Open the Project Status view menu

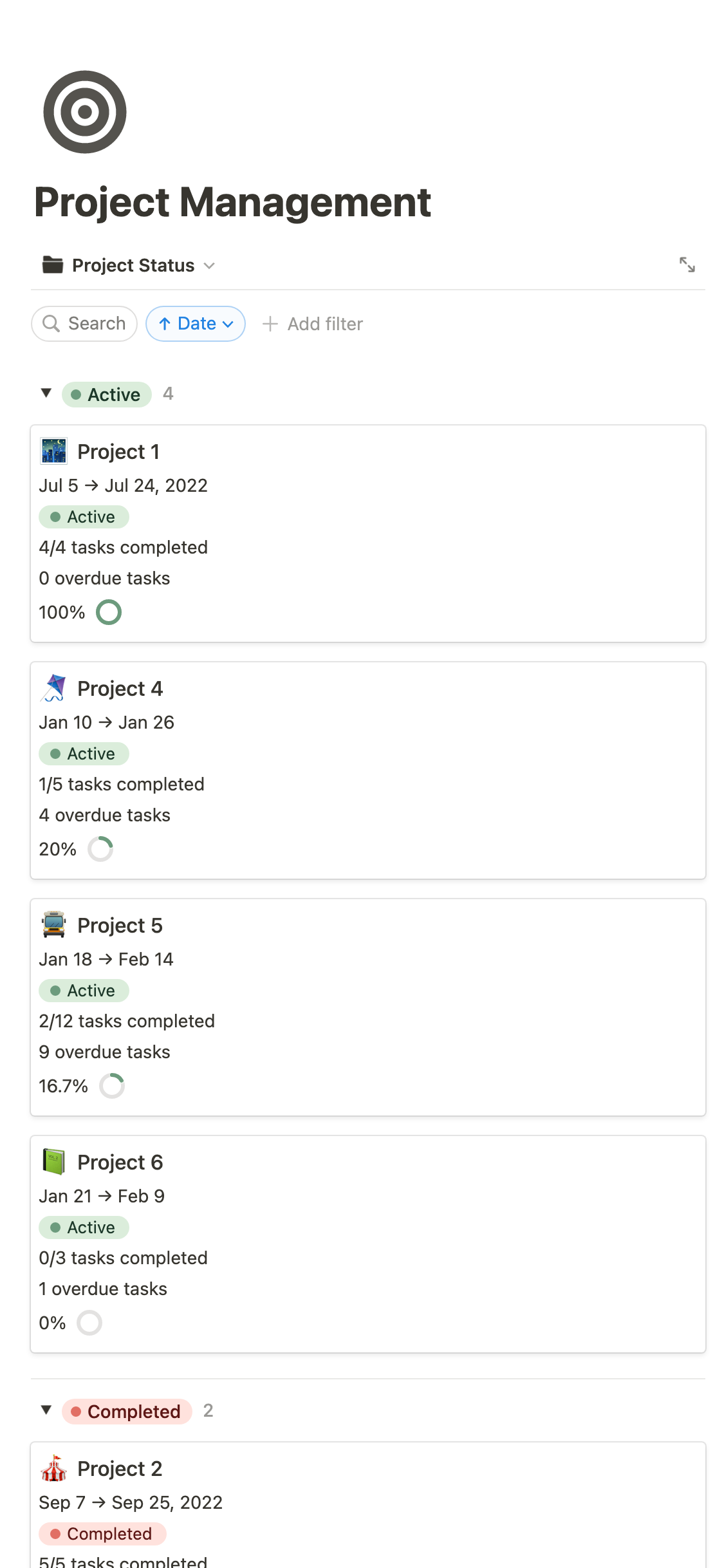(143, 265)
